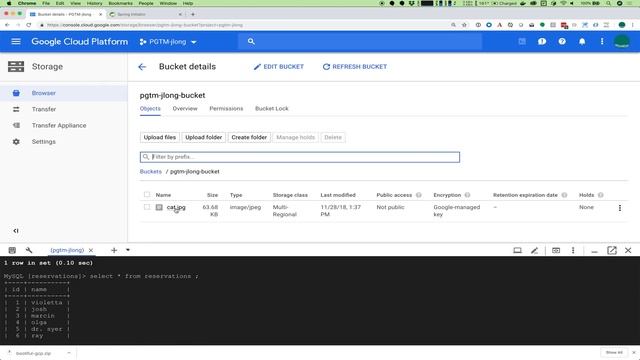Image resolution: width=640 pixels, height=360 pixels.
Task: Collapse the sidebar with the chevron icon
Action: point(16,231)
